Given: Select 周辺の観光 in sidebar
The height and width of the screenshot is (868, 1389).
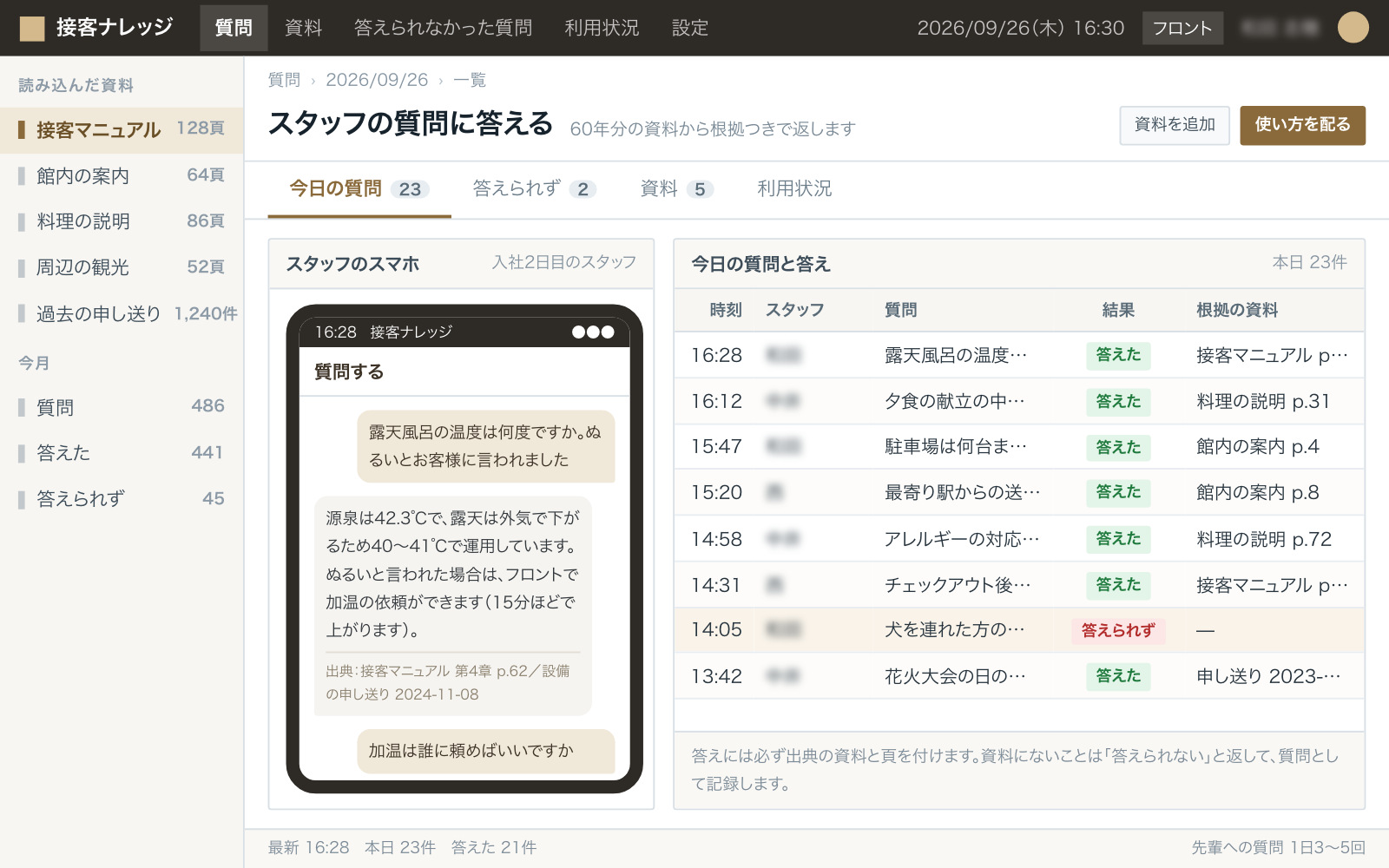Looking at the screenshot, I should (122, 267).
